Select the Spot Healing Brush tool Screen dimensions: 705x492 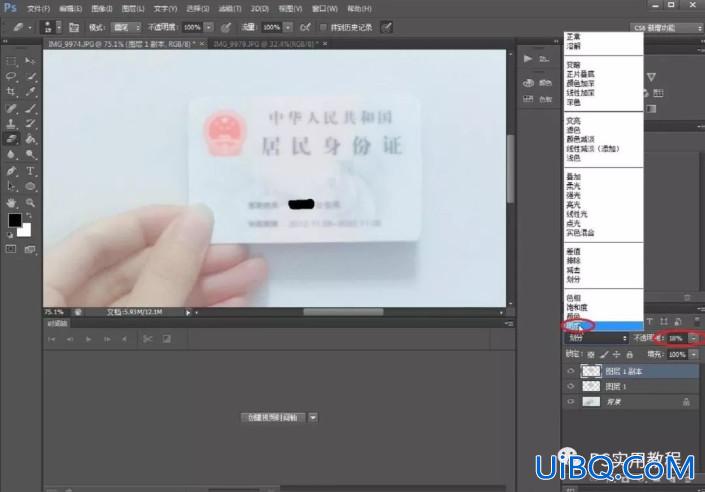[11, 108]
